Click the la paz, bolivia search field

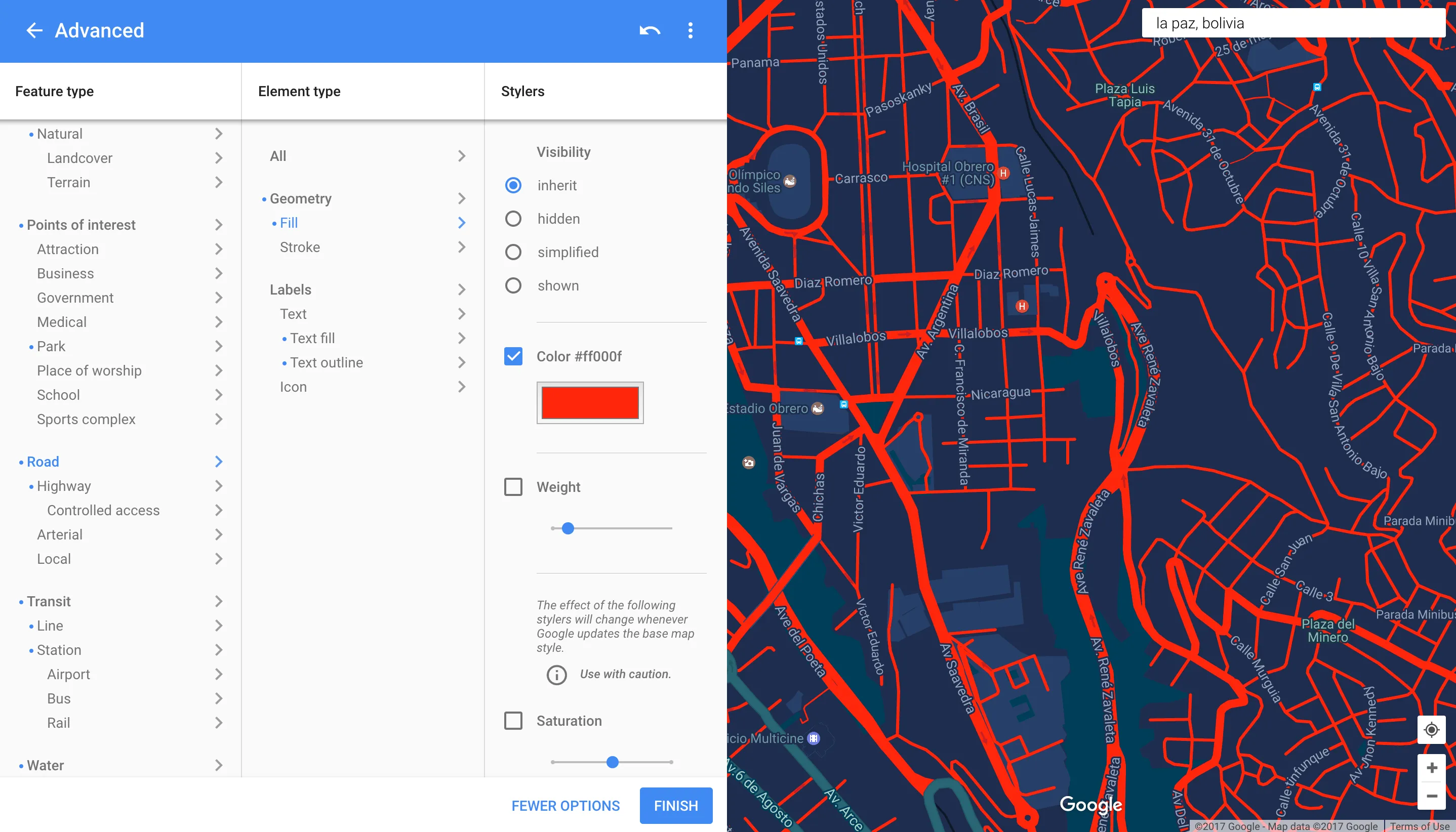[x=1293, y=23]
